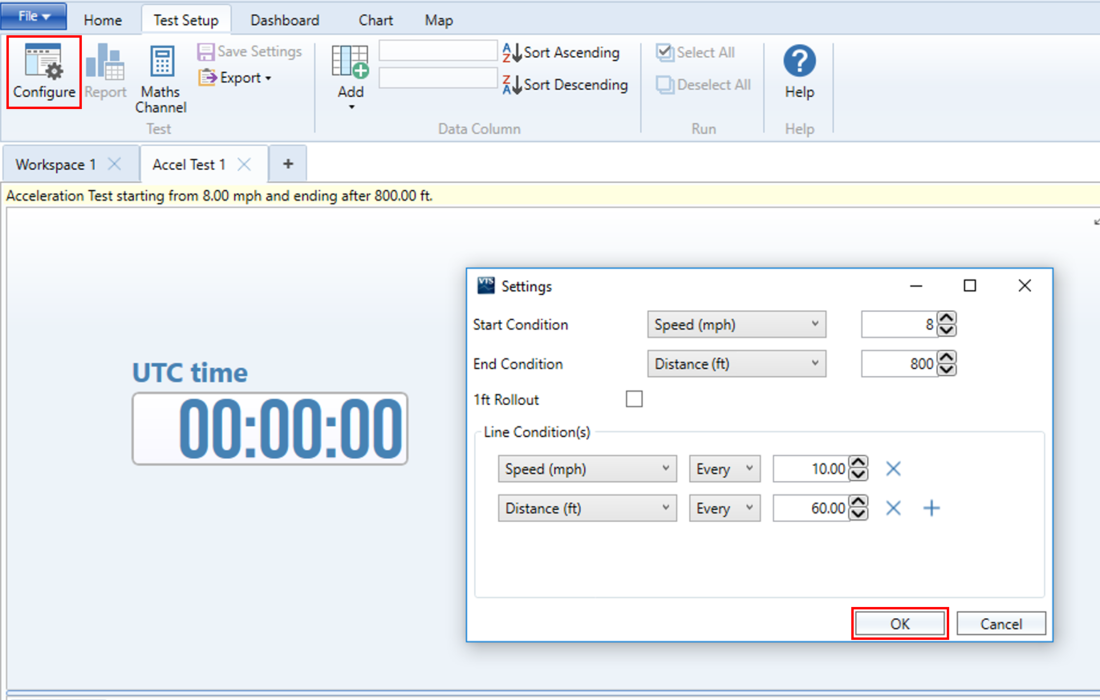Decrease the Start Condition value

[x=947, y=331]
